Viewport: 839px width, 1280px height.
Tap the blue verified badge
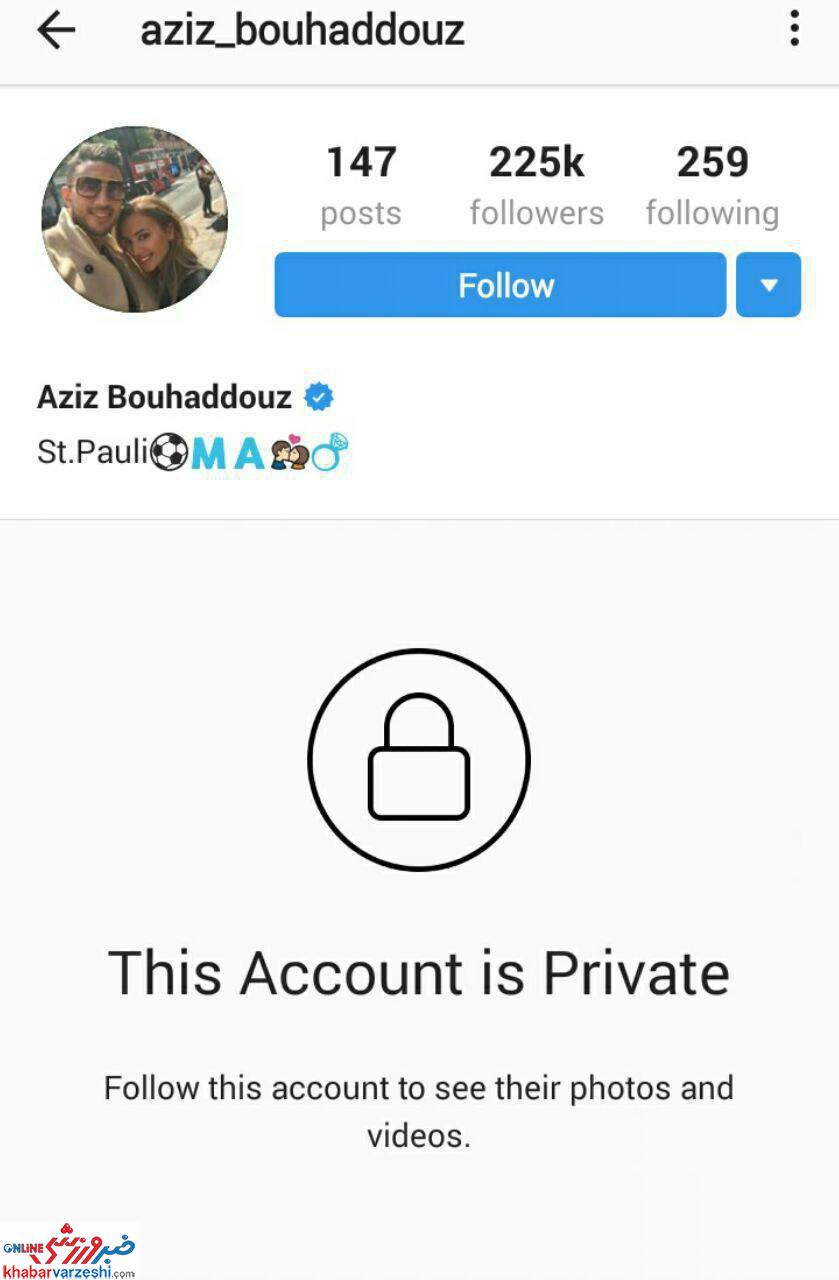coord(319,398)
